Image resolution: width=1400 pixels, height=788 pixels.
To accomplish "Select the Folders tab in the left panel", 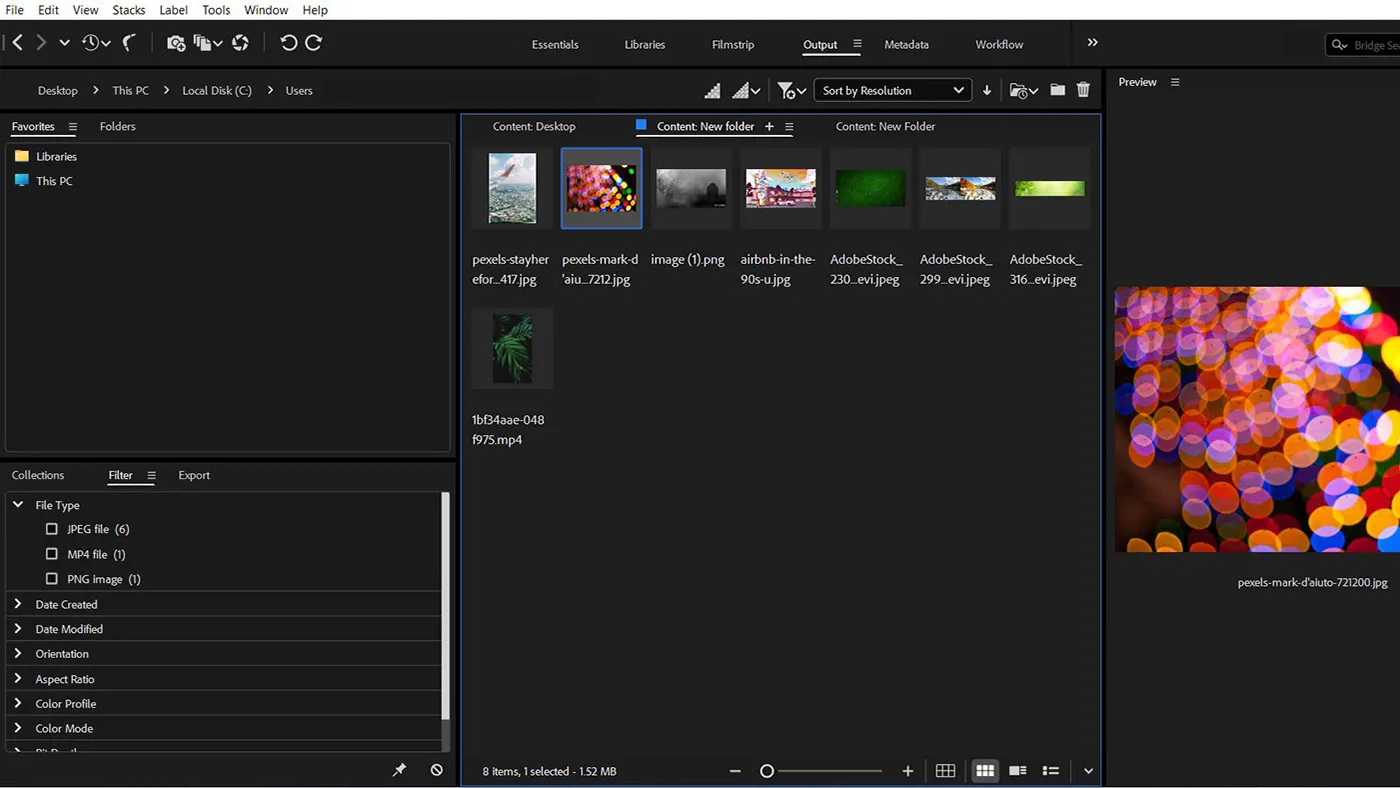I will click(117, 126).
